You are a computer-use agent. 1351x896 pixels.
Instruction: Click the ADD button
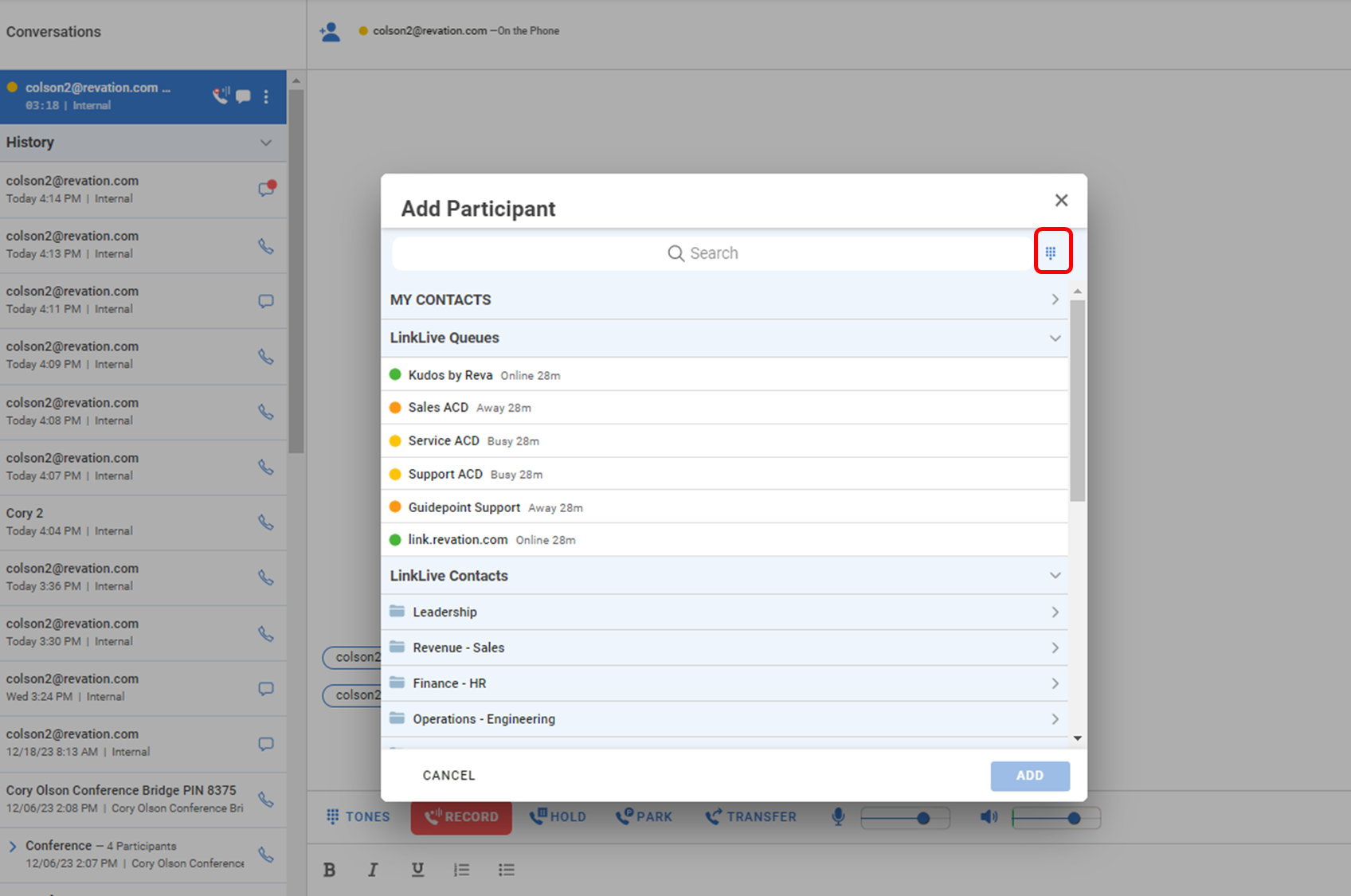point(1029,776)
